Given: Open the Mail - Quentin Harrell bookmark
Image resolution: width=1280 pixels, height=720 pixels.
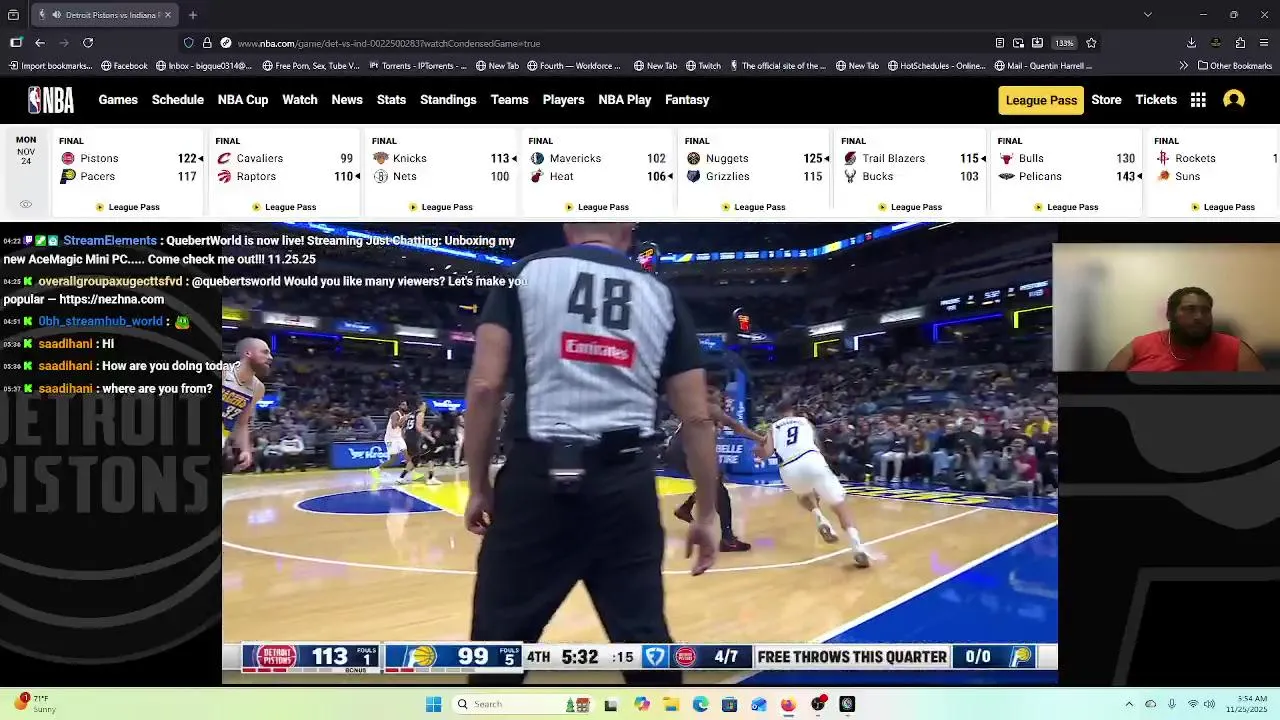Looking at the screenshot, I should [x=1043, y=66].
